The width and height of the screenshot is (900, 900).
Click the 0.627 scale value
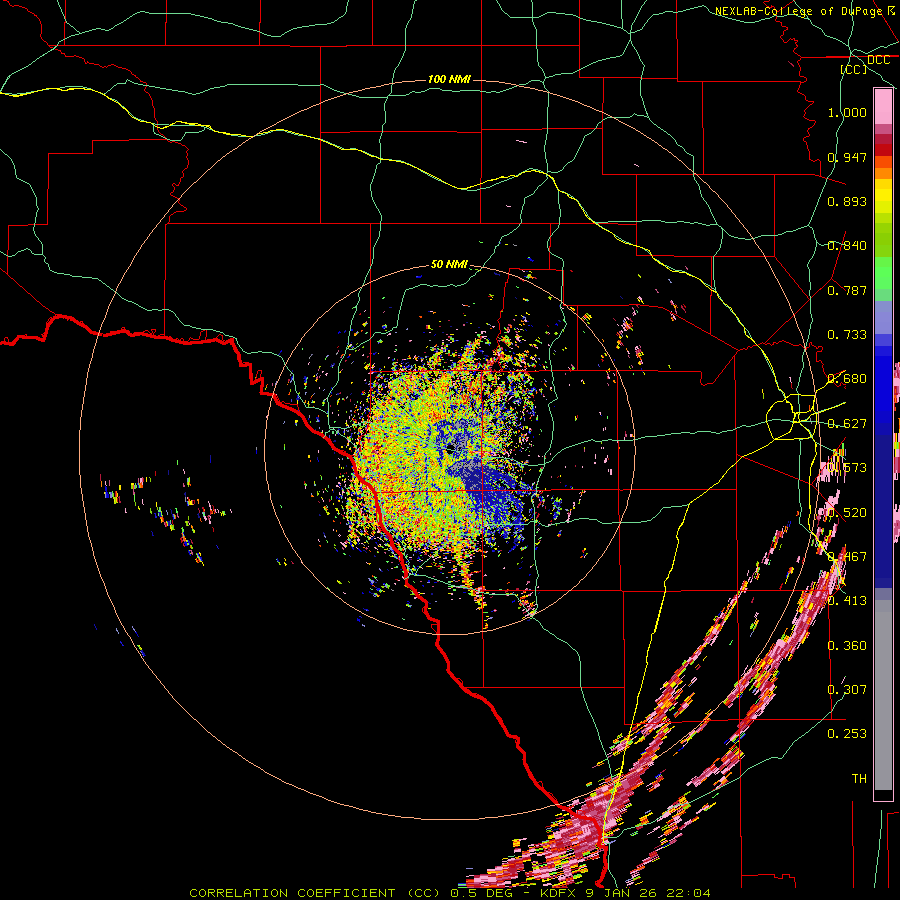(x=847, y=424)
